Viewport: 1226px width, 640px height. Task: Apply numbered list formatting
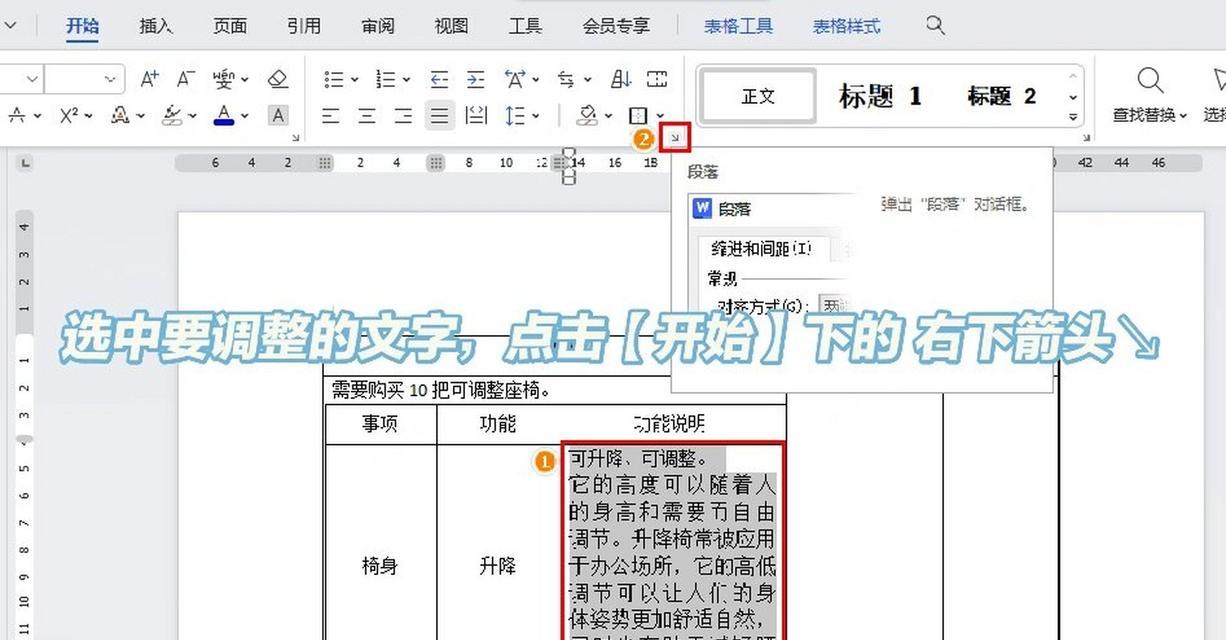tap(385, 79)
